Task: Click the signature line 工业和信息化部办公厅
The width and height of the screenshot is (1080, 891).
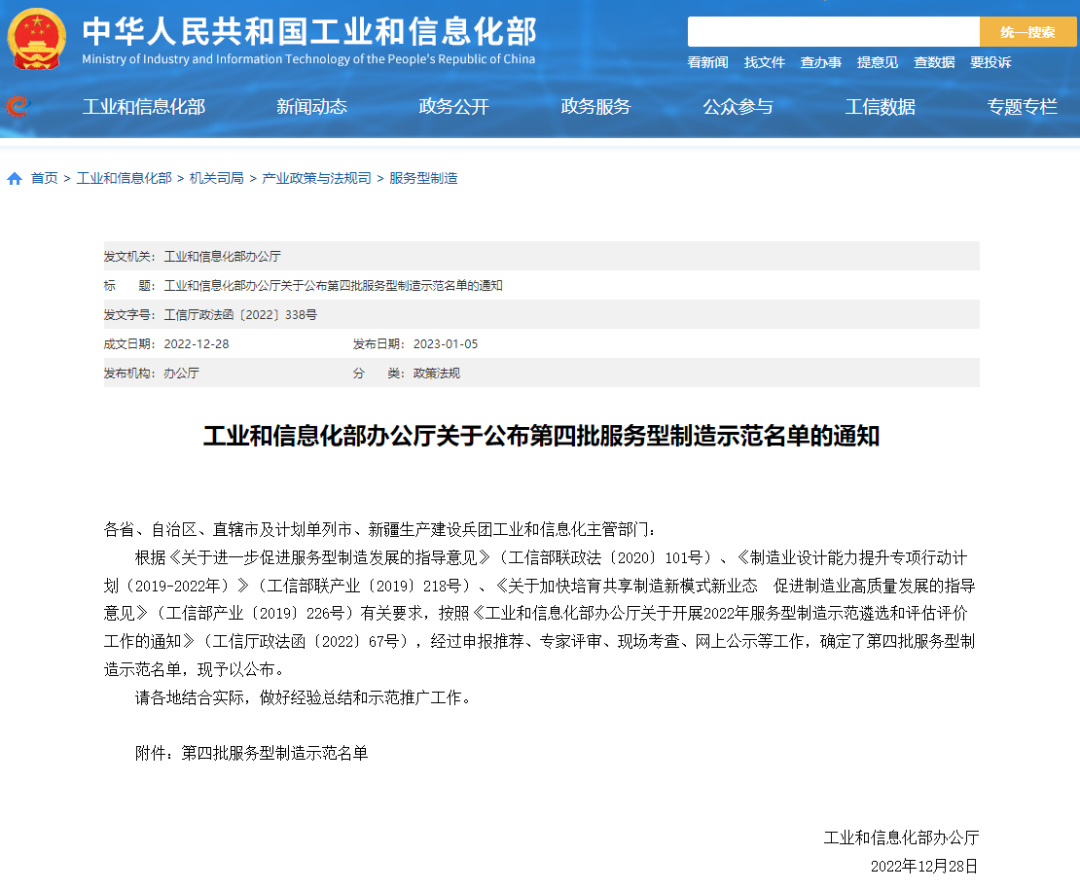Action: click(902, 838)
